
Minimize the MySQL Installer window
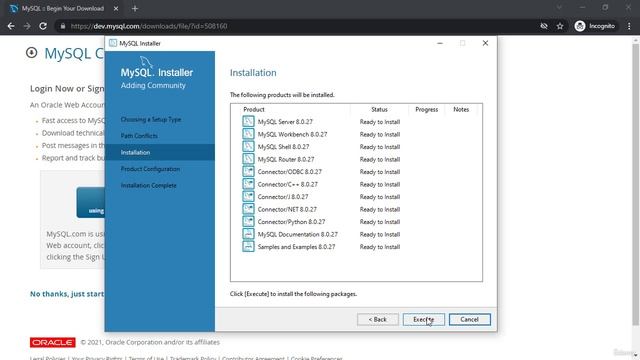440,43
